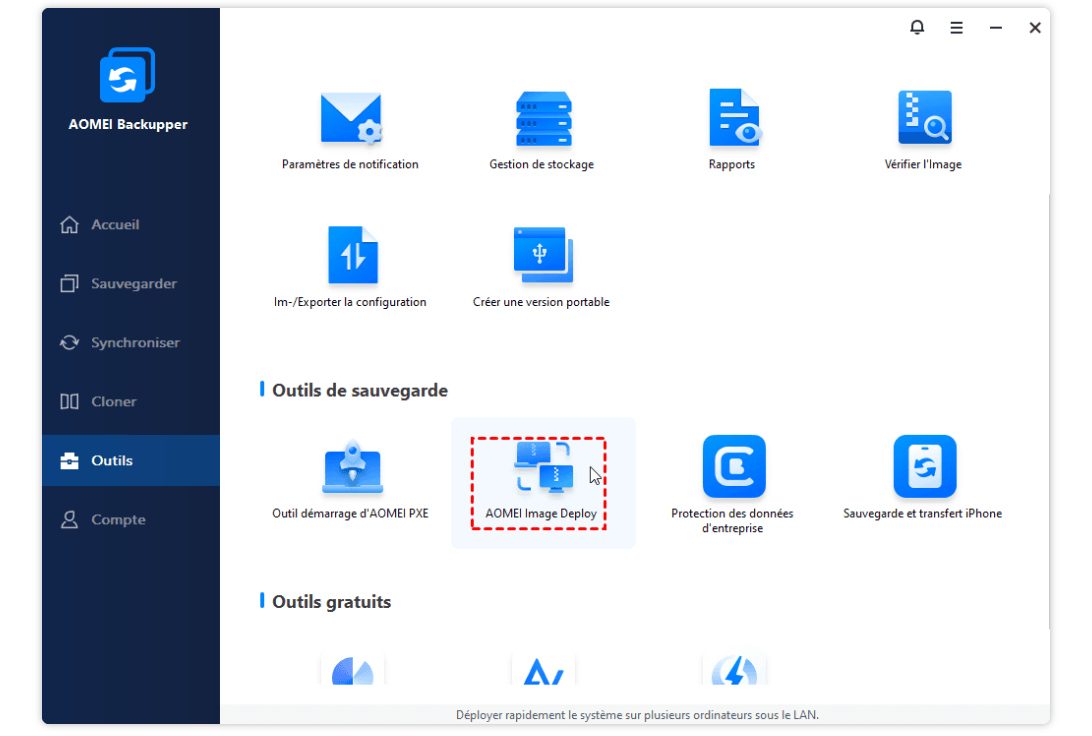
Task: Click the Outils de sauvegarde heading
Action: [359, 391]
